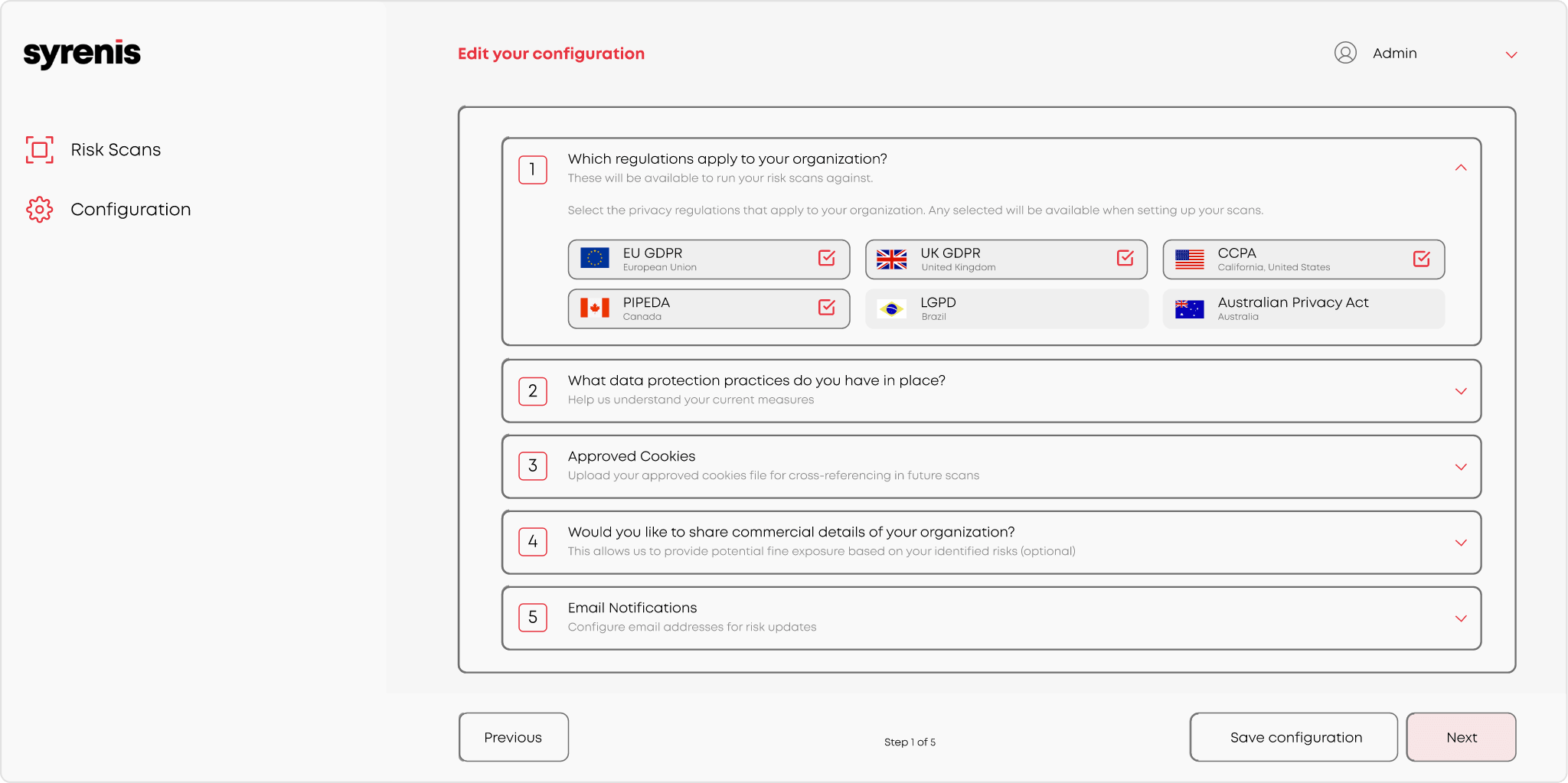
Task: Click the Brazil flag icon
Action: [891, 309]
